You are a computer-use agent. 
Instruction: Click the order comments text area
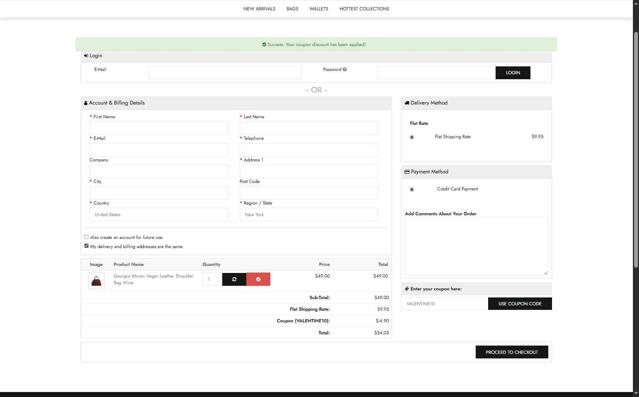476,246
